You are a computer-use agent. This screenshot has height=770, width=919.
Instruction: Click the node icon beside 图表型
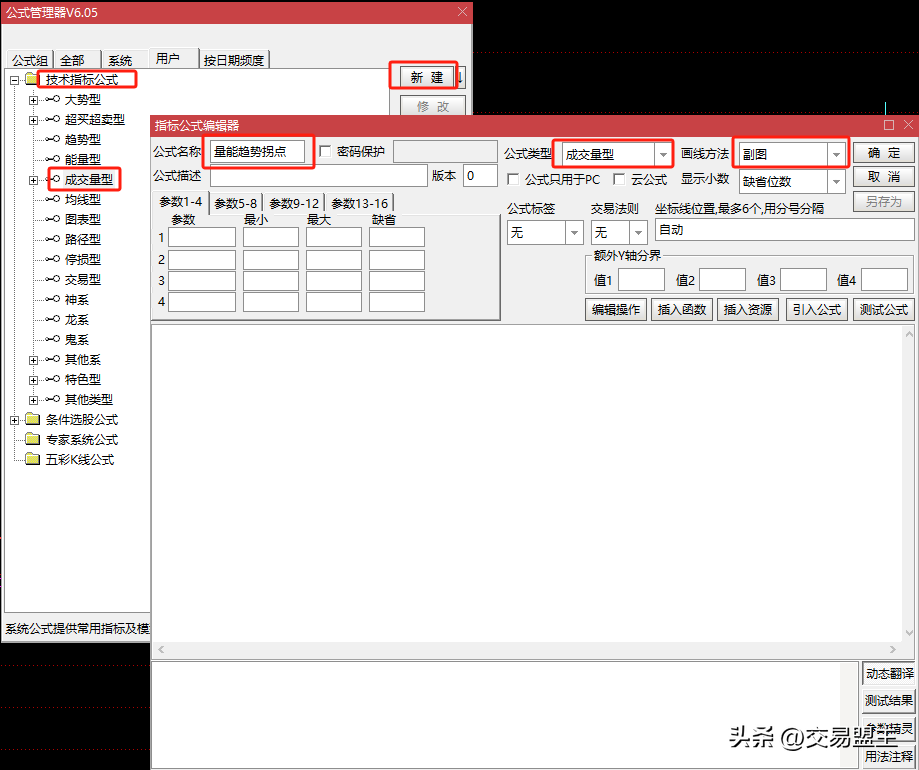(53, 219)
